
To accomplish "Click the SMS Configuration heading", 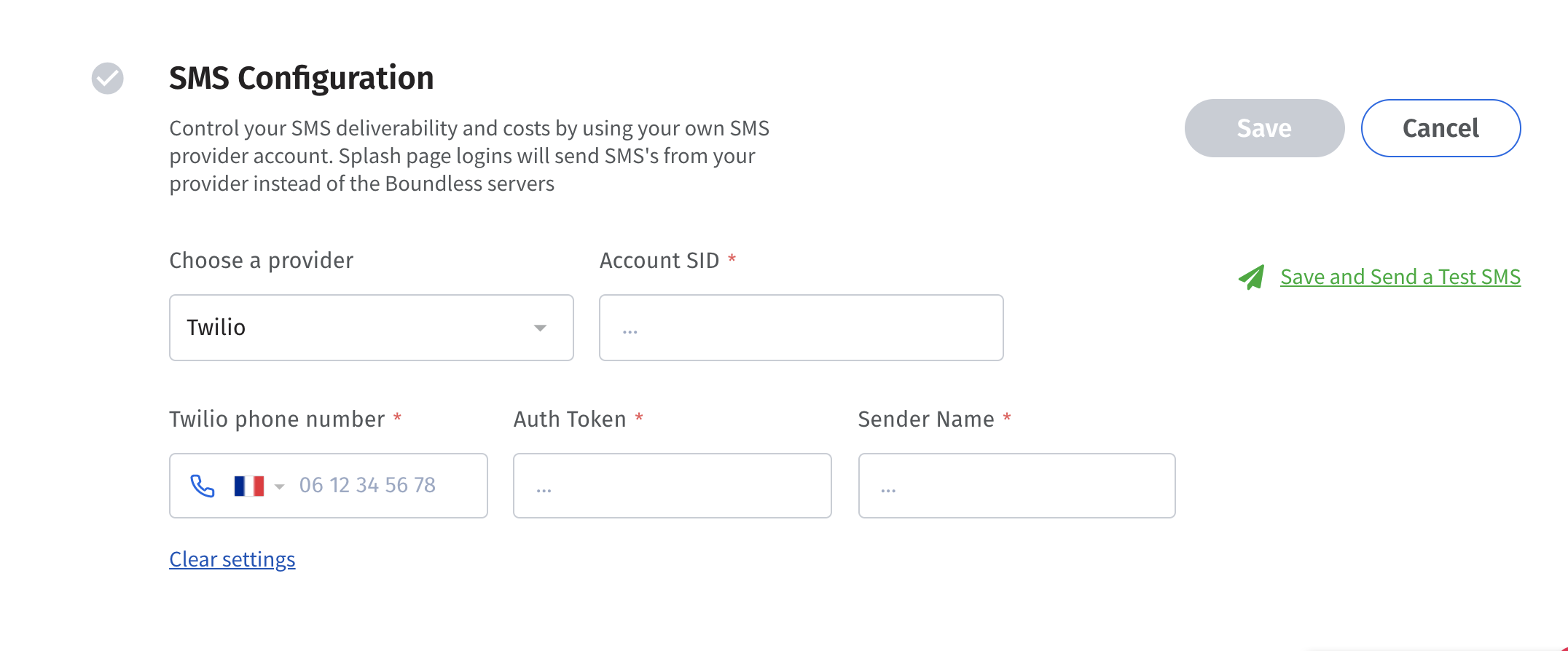I will pyautogui.click(x=302, y=78).
